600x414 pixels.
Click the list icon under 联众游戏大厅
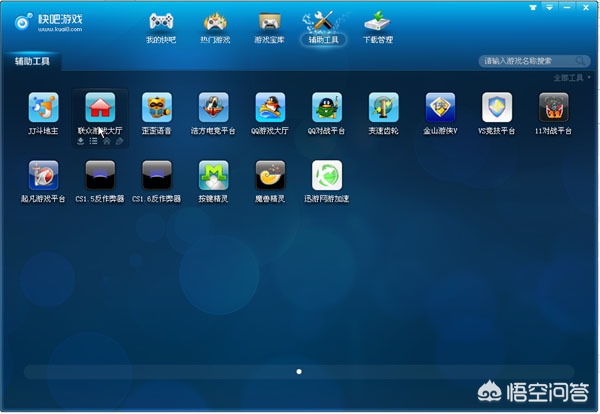click(93, 141)
